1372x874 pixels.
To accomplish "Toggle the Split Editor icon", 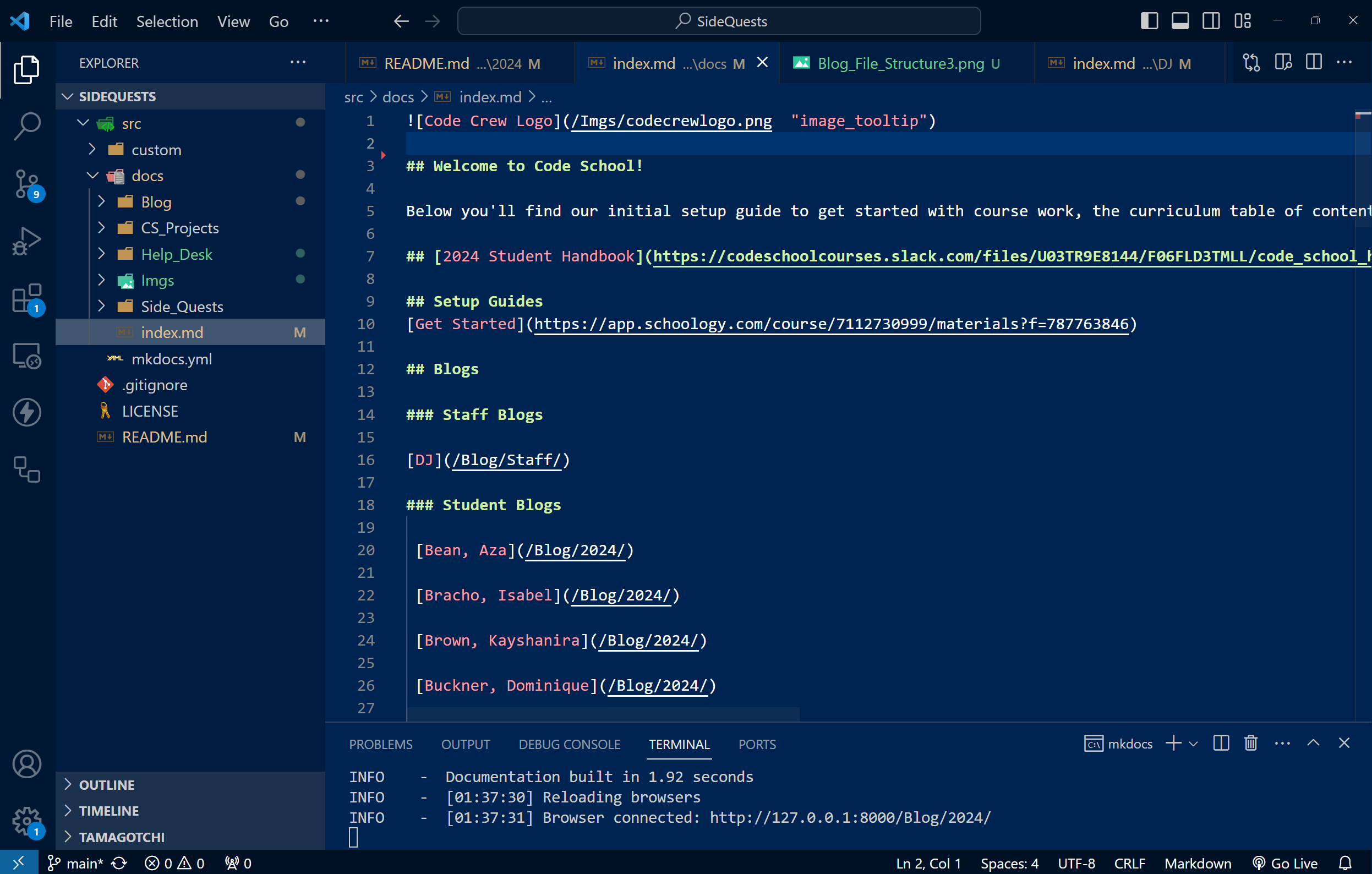I will (x=1314, y=63).
